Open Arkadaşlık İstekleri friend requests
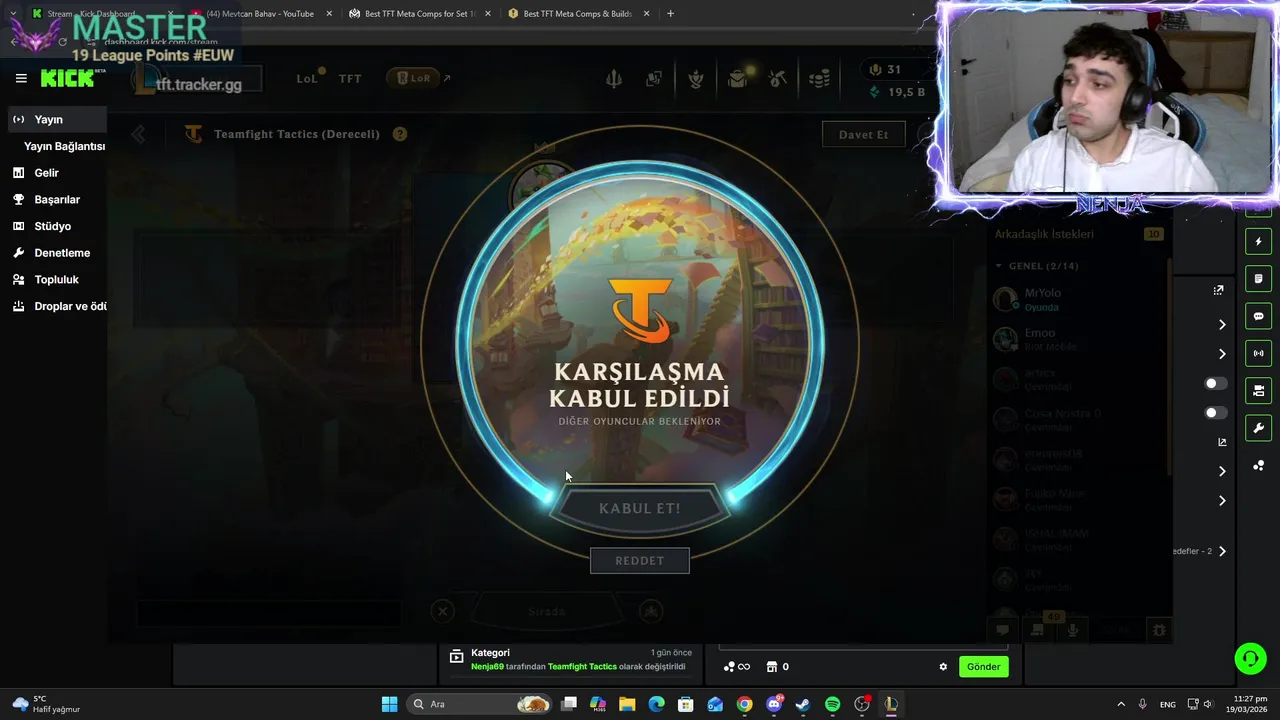The image size is (1280, 720). [1044, 234]
